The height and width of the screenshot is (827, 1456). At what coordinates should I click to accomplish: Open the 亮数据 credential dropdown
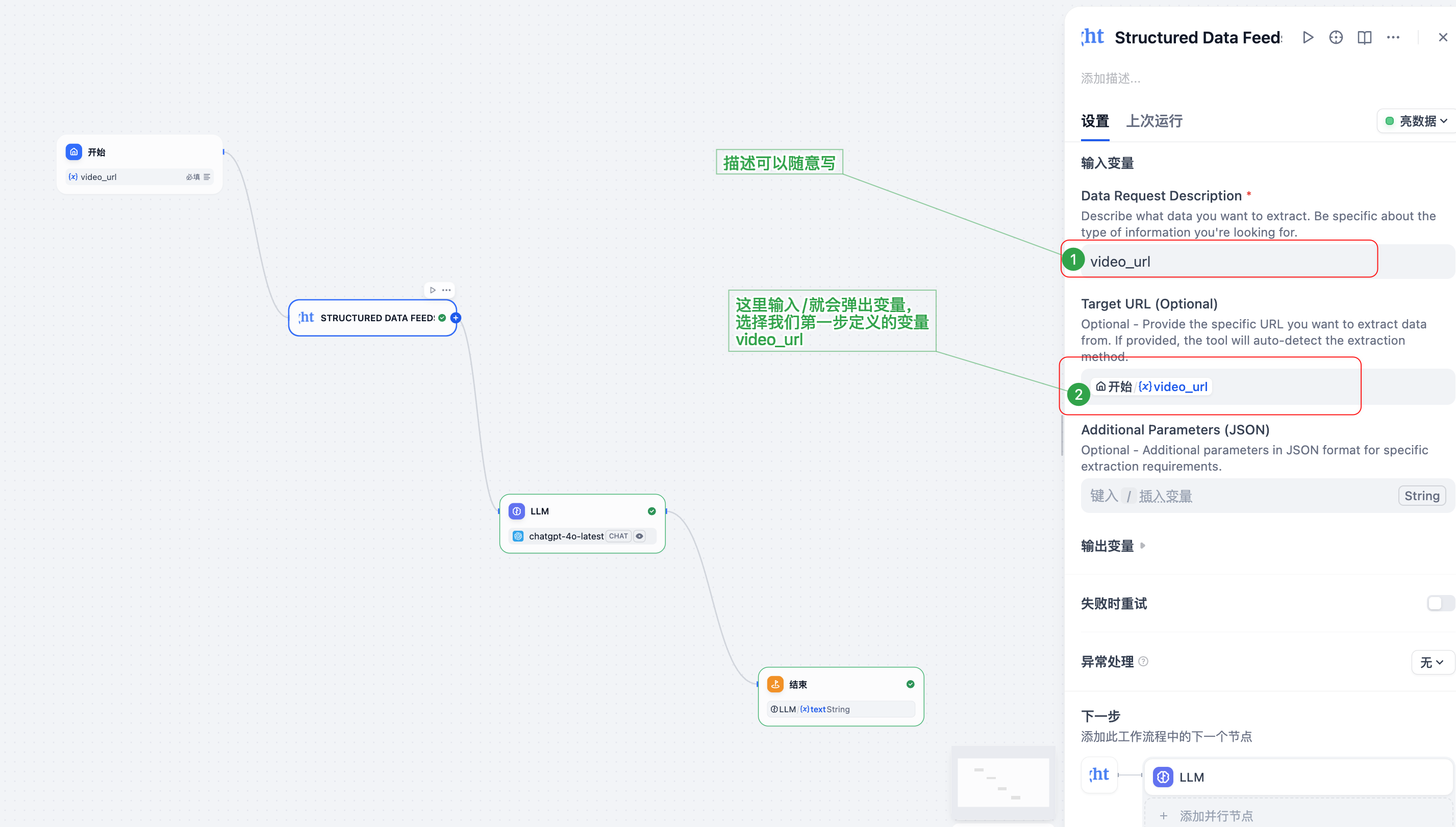click(x=1416, y=120)
